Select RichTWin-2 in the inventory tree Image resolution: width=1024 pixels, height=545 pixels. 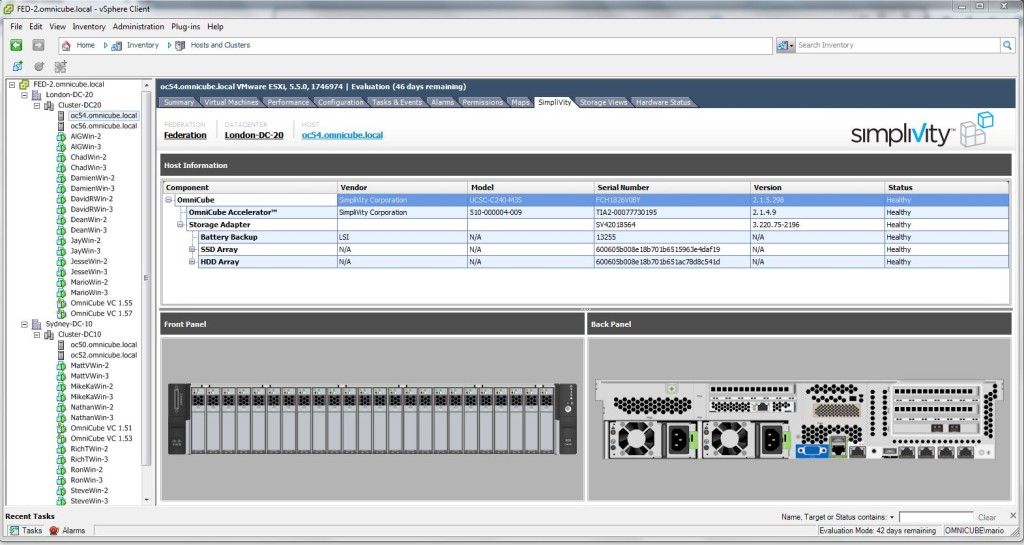point(89,449)
